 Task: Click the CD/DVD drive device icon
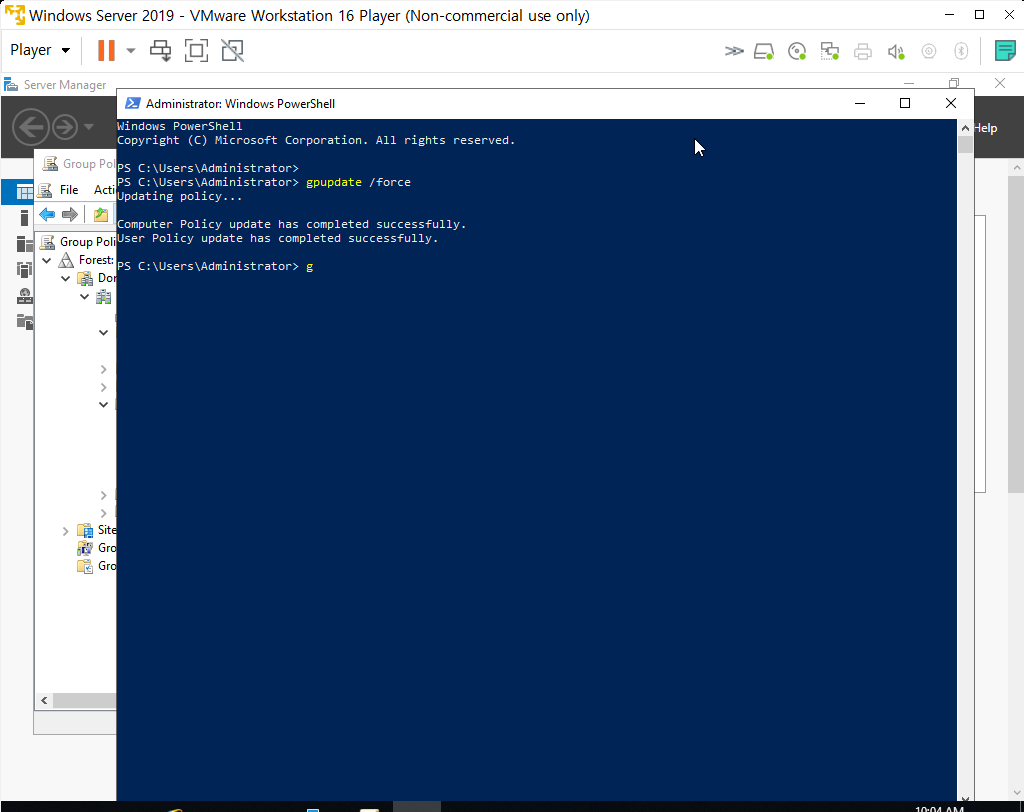[797, 51]
